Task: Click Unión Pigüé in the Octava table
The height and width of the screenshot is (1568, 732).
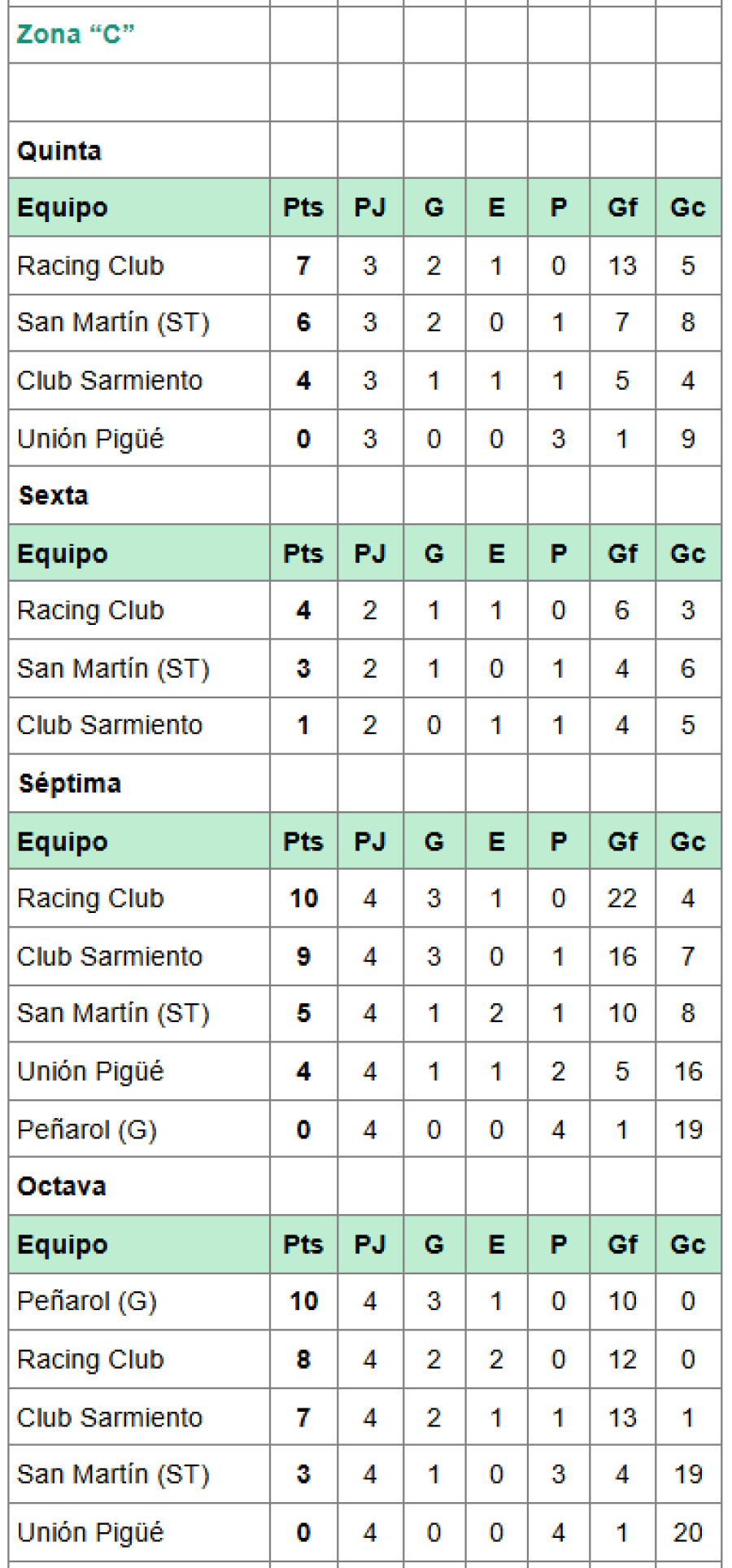Action: [90, 1532]
